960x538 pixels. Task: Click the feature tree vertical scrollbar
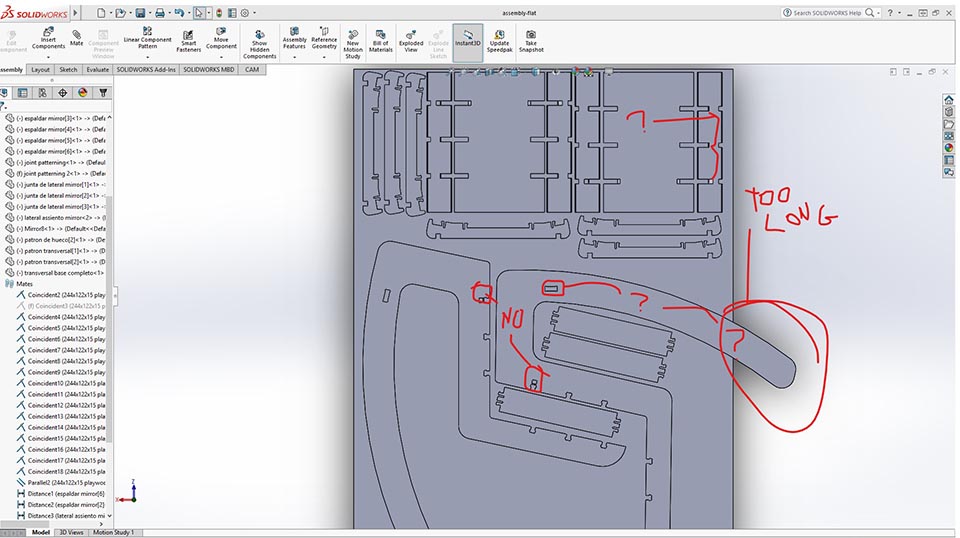[110, 318]
